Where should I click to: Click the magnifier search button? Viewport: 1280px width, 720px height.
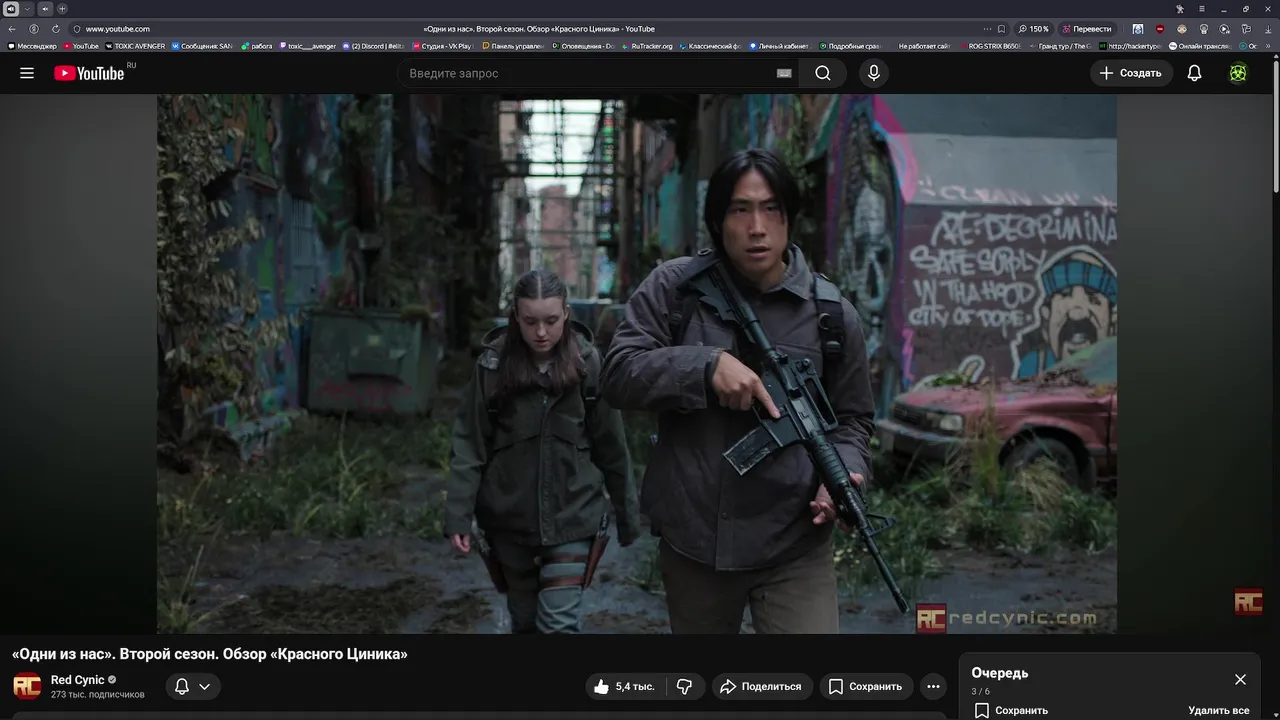point(823,73)
